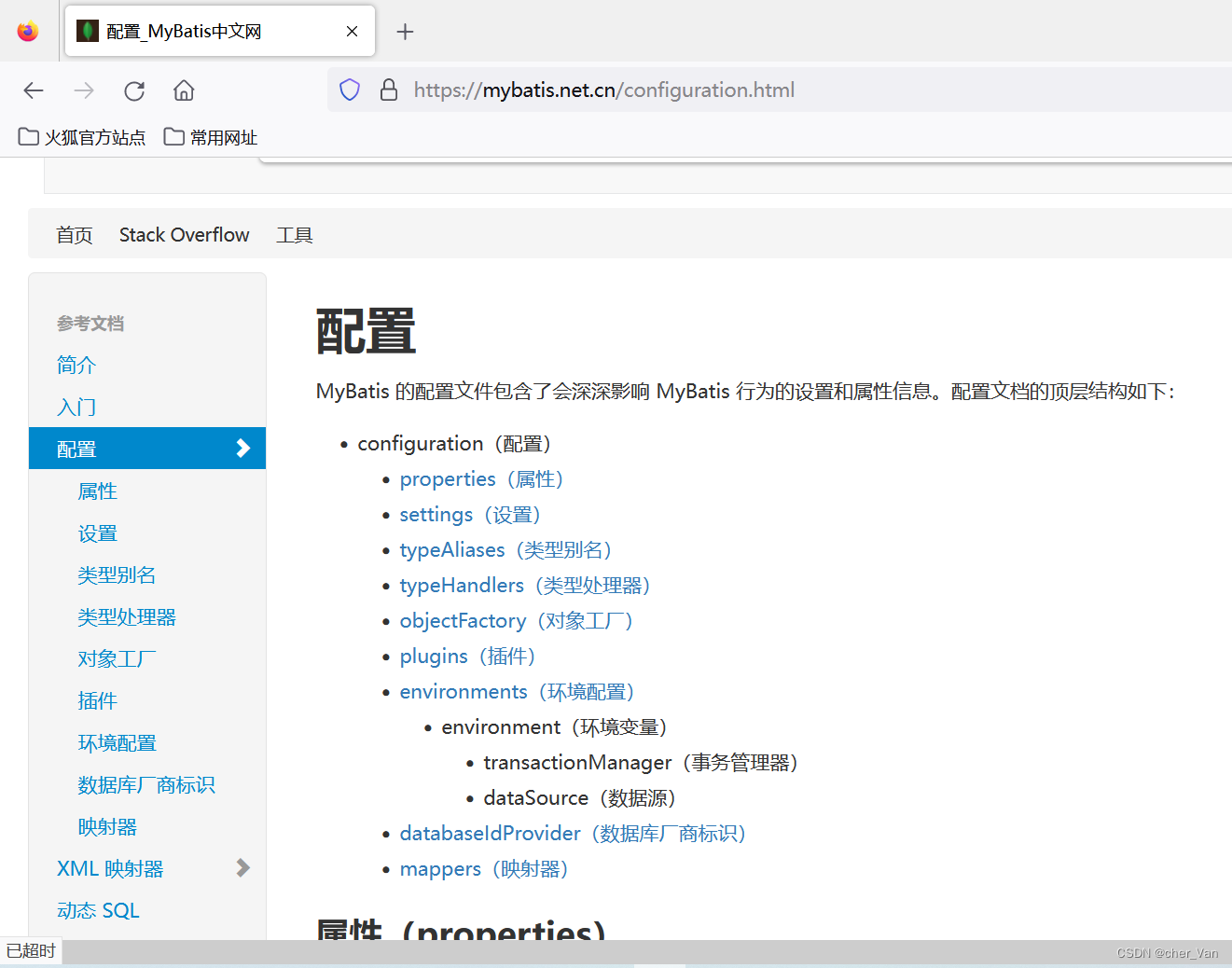
Task: Select active 配置 sidebar item
Action: [x=147, y=449]
